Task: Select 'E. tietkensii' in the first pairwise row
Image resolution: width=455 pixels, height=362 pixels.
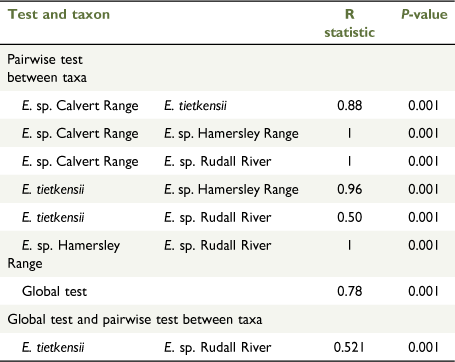Action: click(195, 106)
